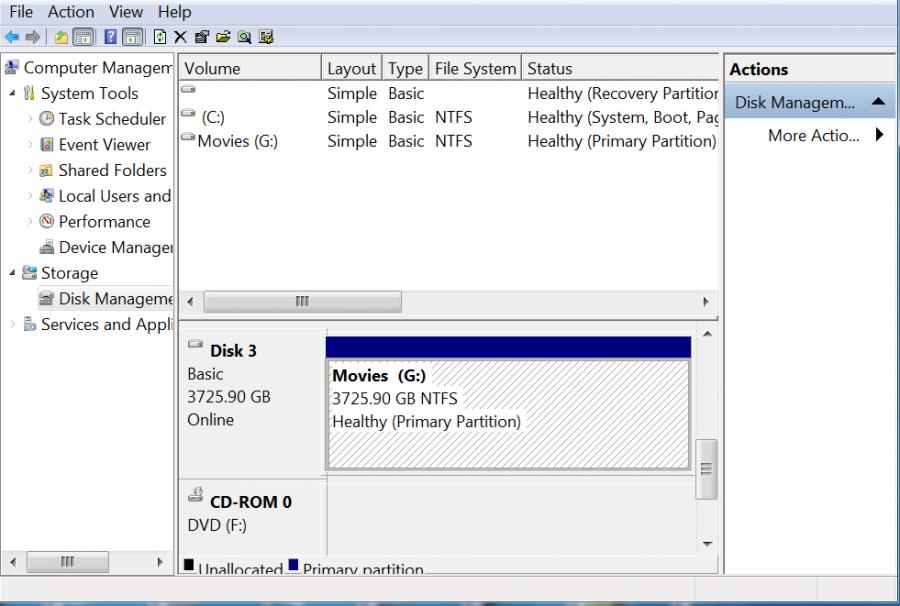Expand the Shared Folders node arrow

coord(30,170)
